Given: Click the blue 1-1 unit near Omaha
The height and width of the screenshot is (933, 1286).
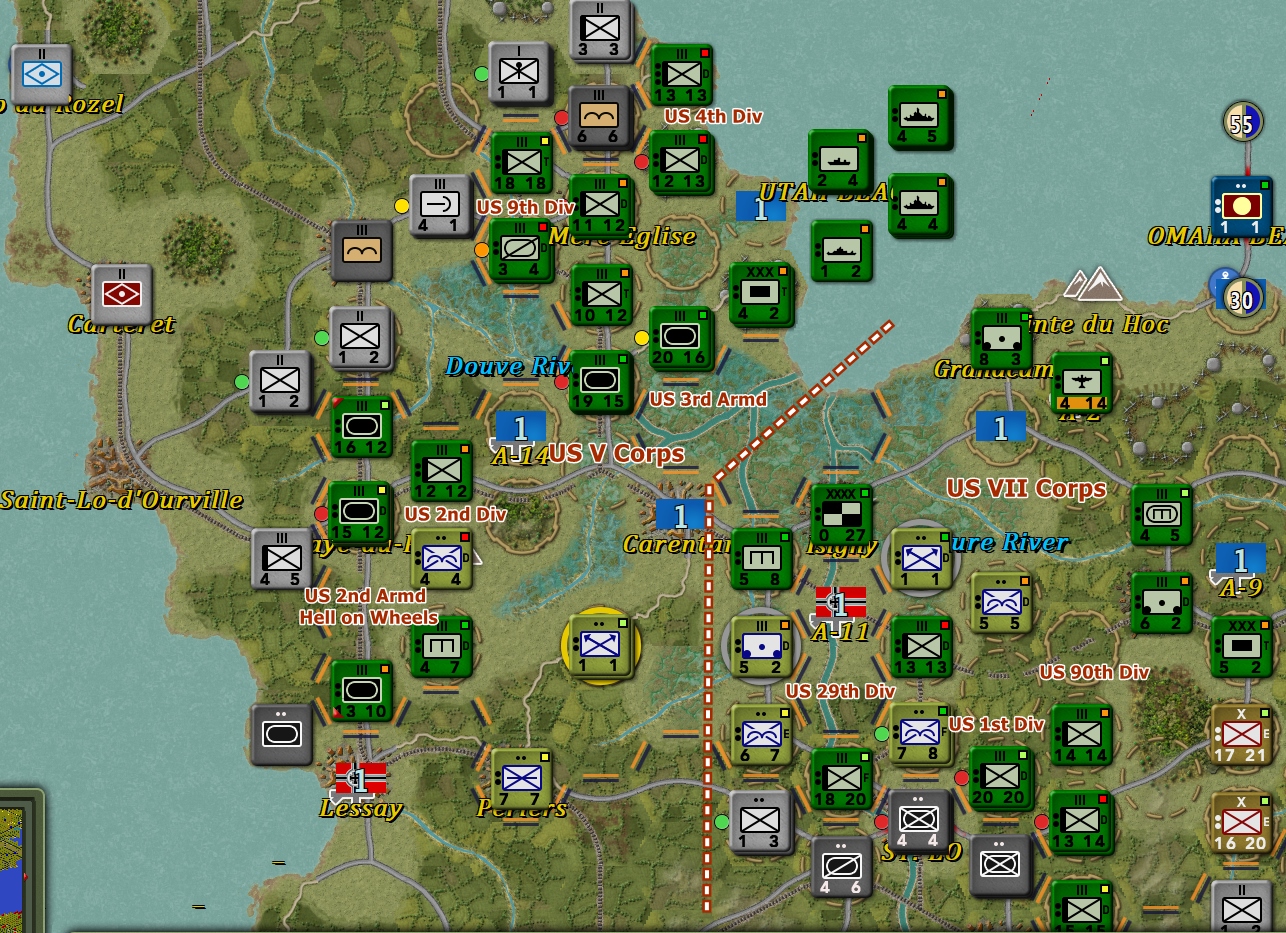Looking at the screenshot, I should pyautogui.click(x=1240, y=207).
